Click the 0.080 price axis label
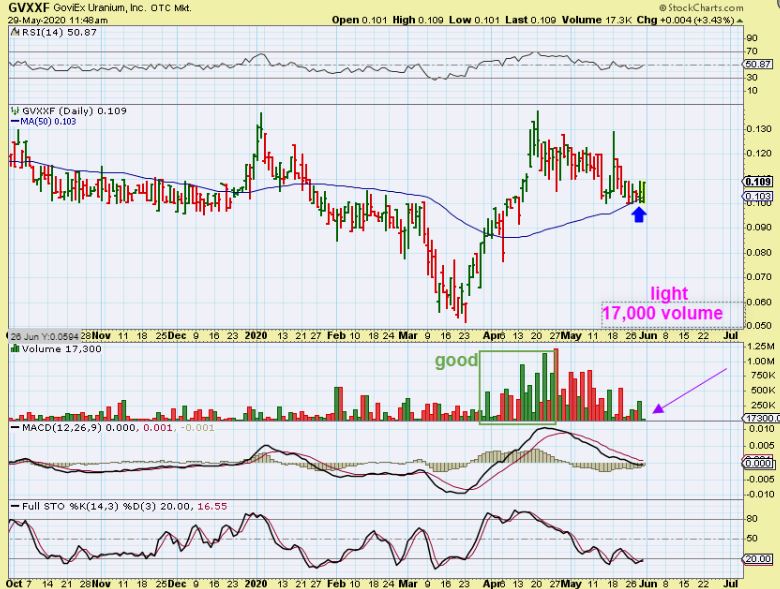This screenshot has height=589, width=780. click(758, 252)
